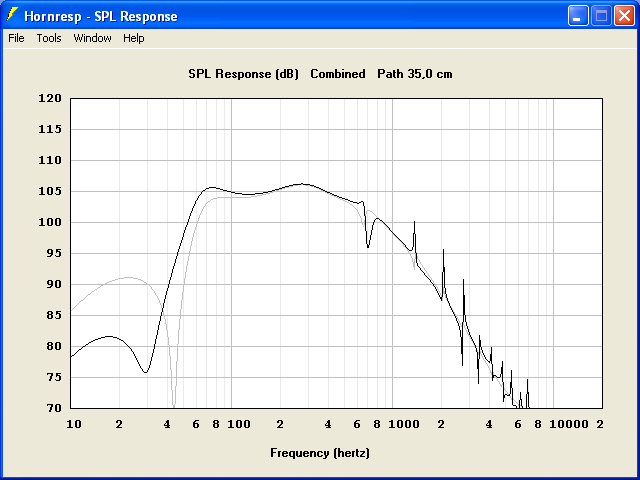Click the 95 dB y-axis value

coord(54,253)
